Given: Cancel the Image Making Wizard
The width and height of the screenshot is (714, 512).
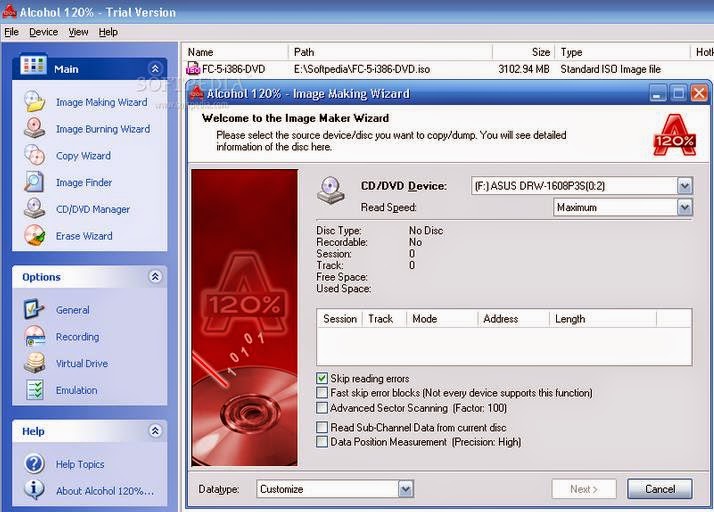Looking at the screenshot, I should pyautogui.click(x=660, y=489).
